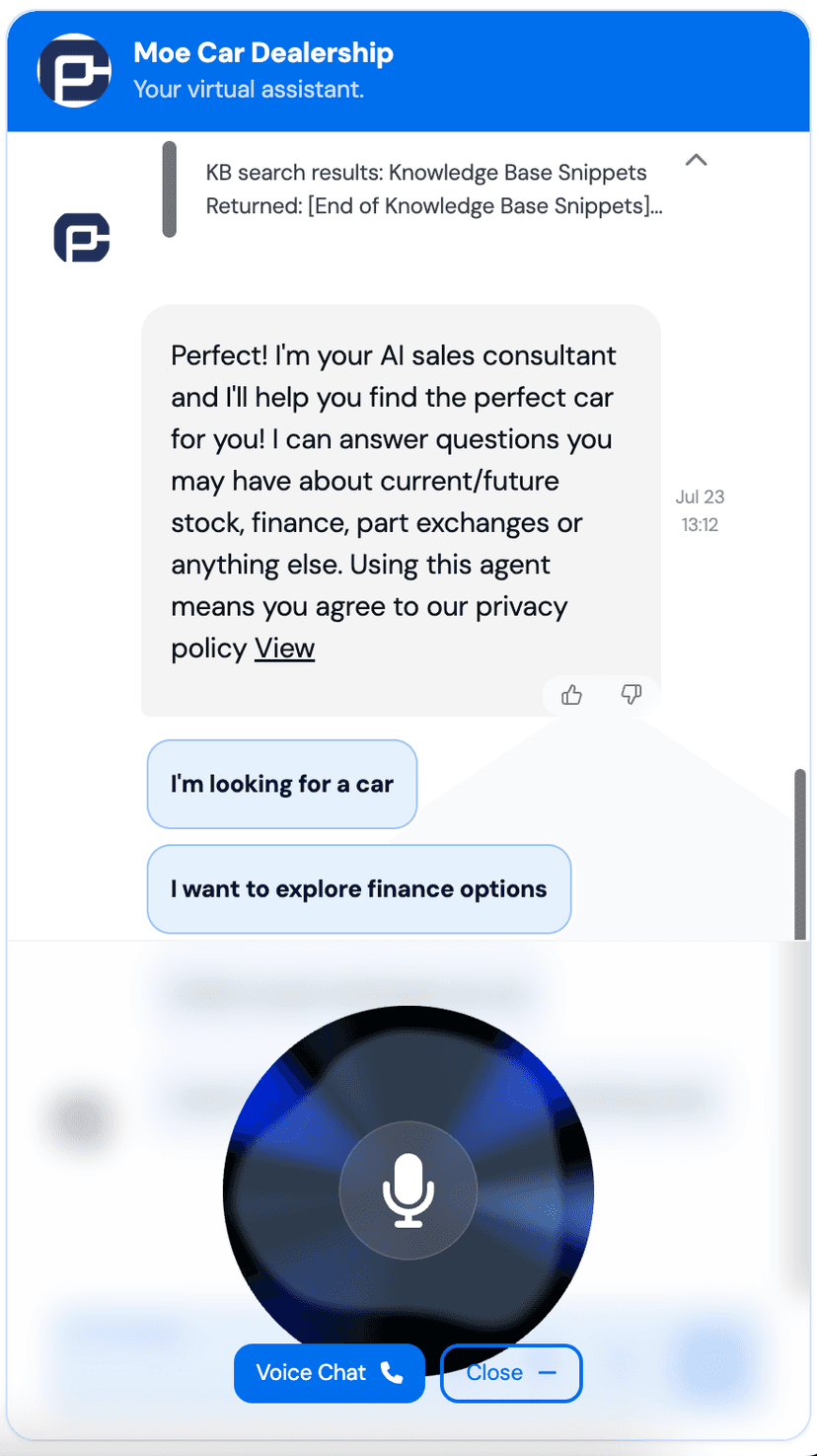Collapse the KB search results snippet
The height and width of the screenshot is (1456, 817).
click(x=698, y=159)
